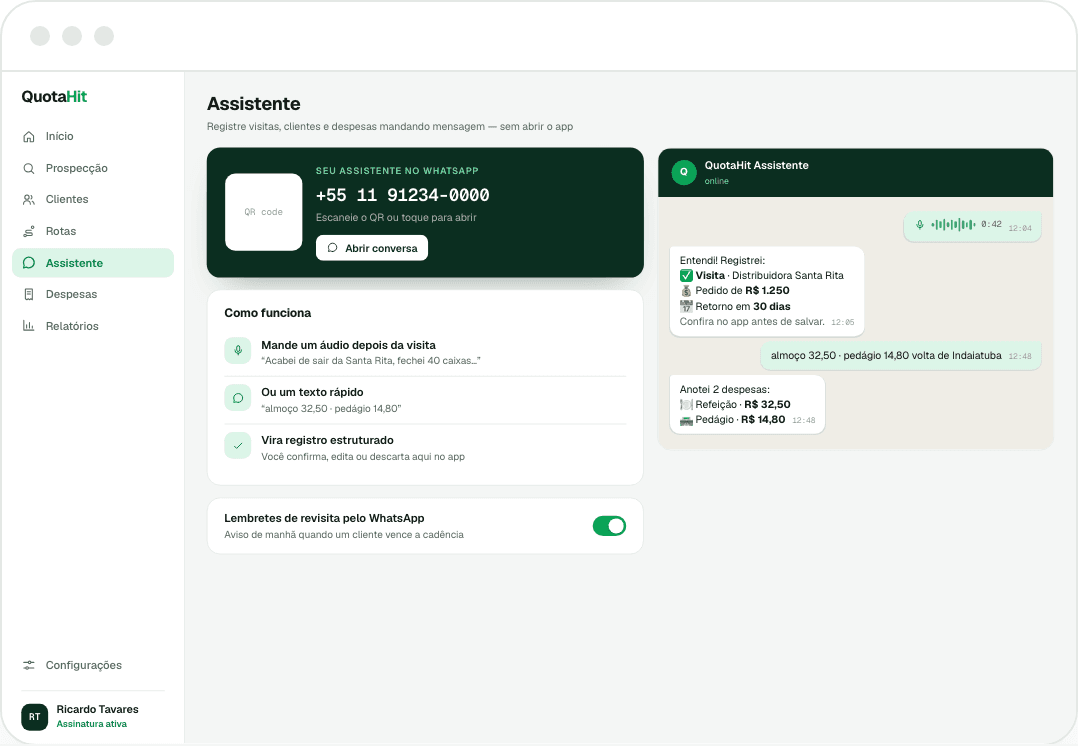Click the Rotas route icon
The image size is (1078, 746).
[x=29, y=232]
